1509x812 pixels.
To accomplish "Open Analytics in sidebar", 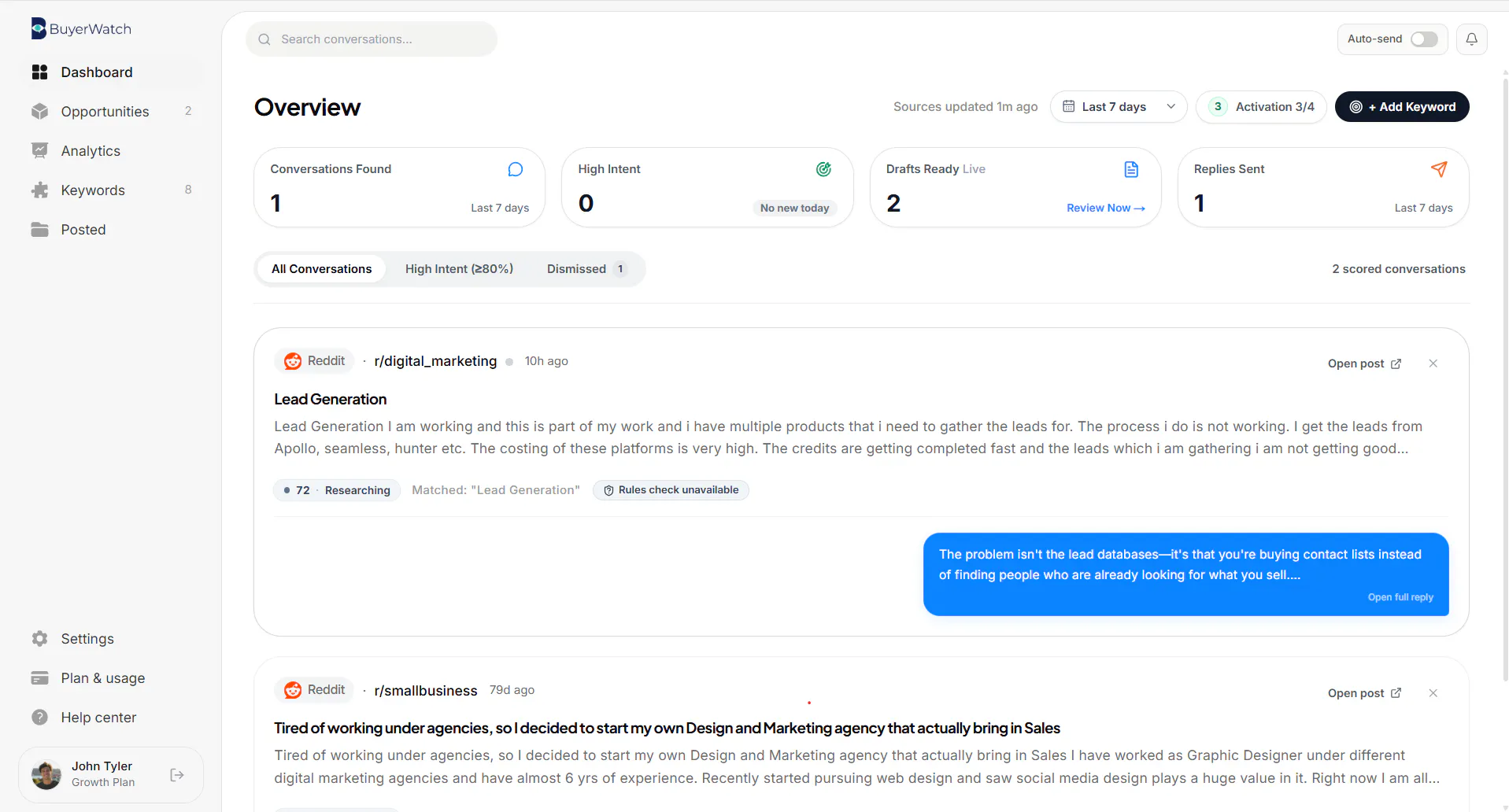I will coord(111,151).
